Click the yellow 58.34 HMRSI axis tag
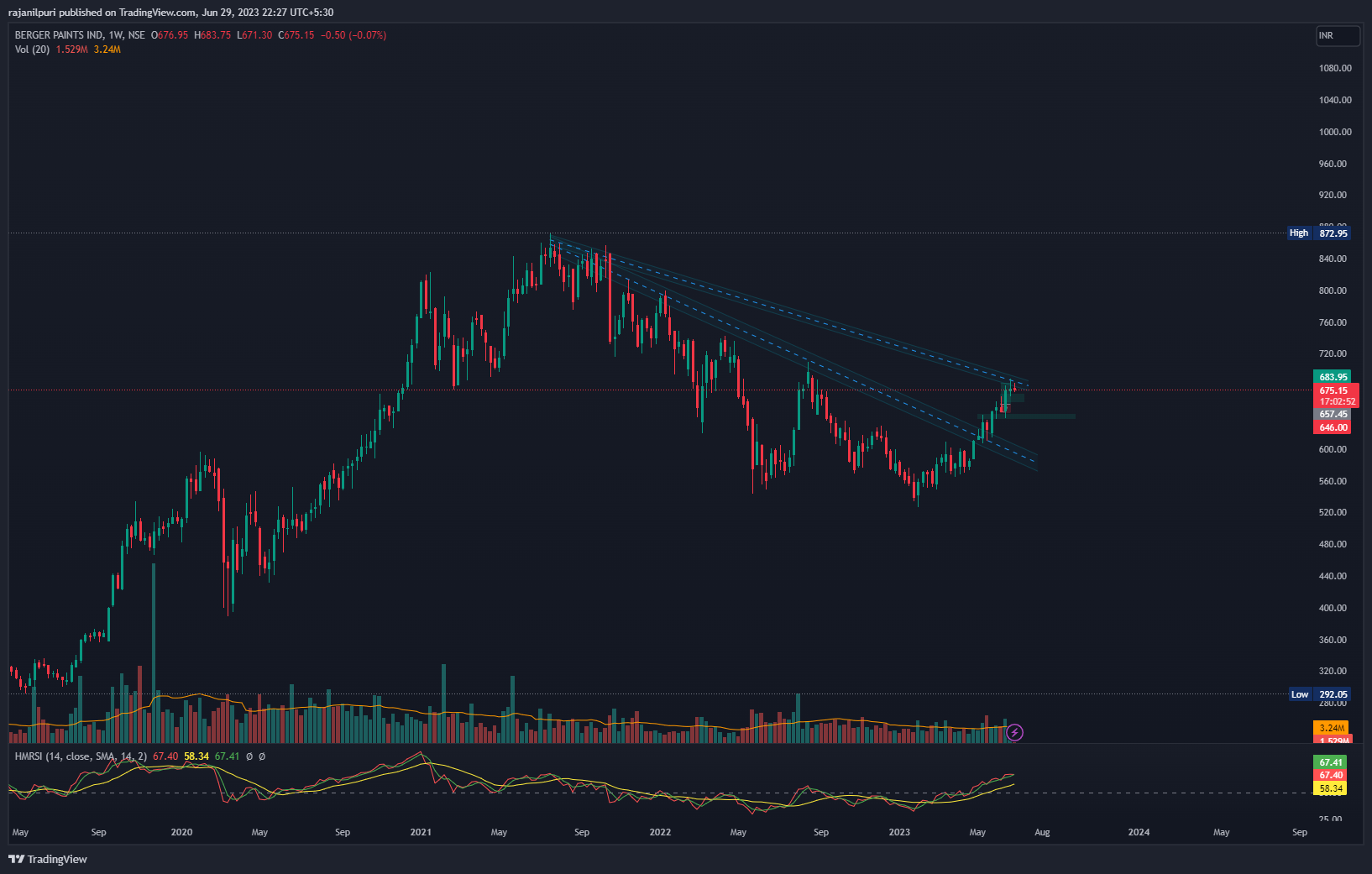This screenshot has width=1372, height=874. coord(1331,788)
